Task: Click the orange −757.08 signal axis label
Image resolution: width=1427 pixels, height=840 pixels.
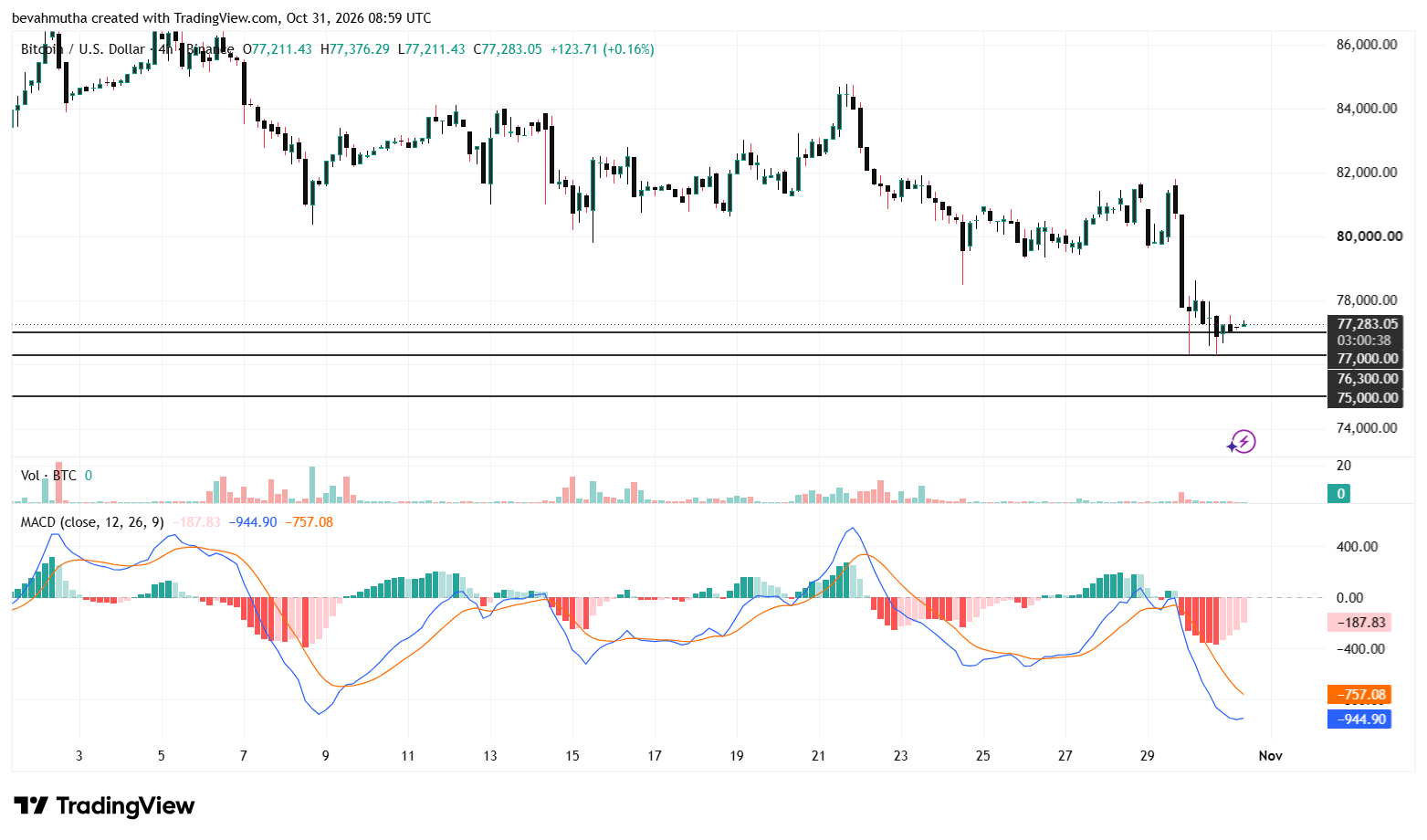Action: (x=1359, y=695)
